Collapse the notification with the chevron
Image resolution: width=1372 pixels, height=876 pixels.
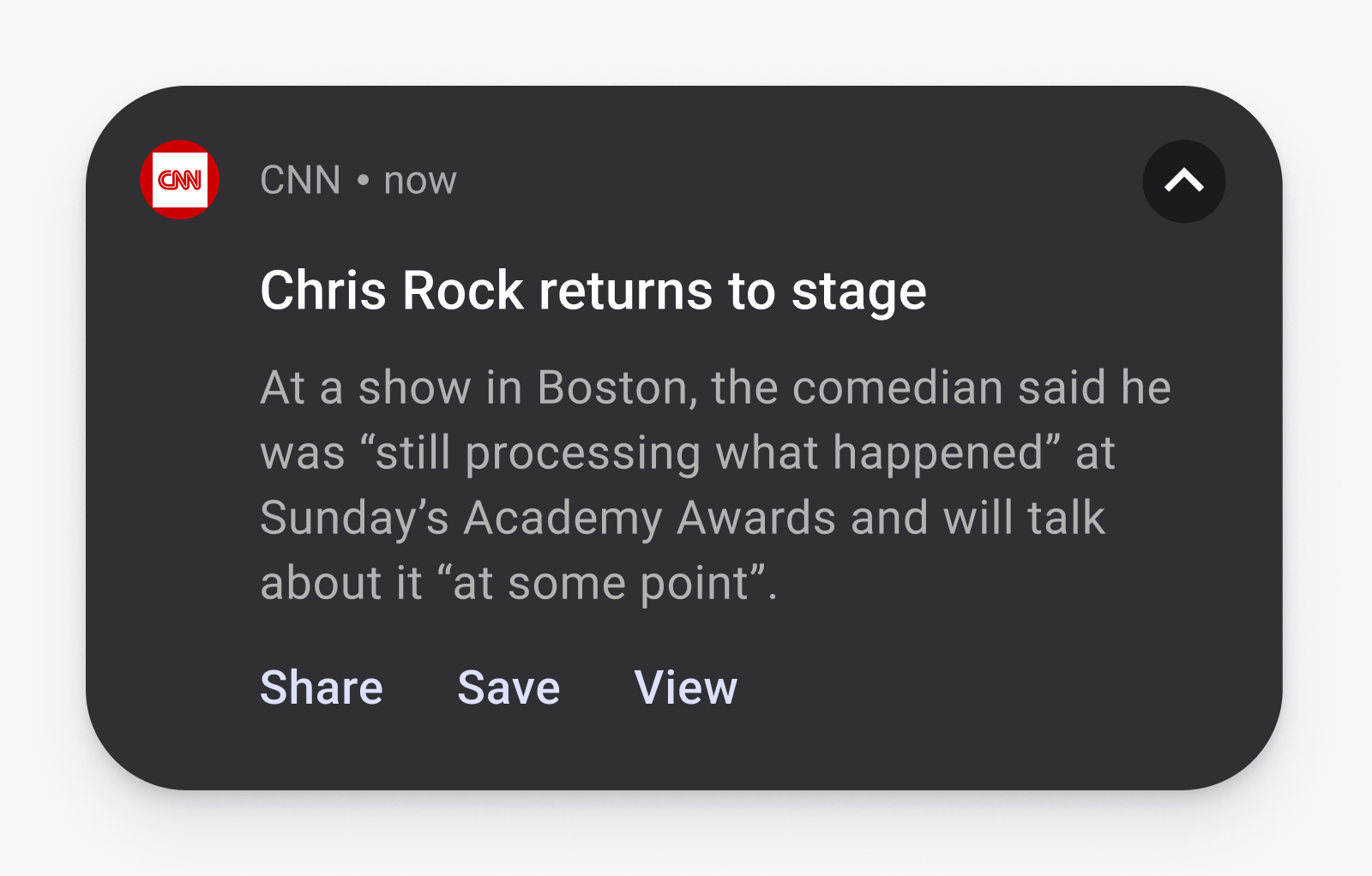click(x=1183, y=181)
